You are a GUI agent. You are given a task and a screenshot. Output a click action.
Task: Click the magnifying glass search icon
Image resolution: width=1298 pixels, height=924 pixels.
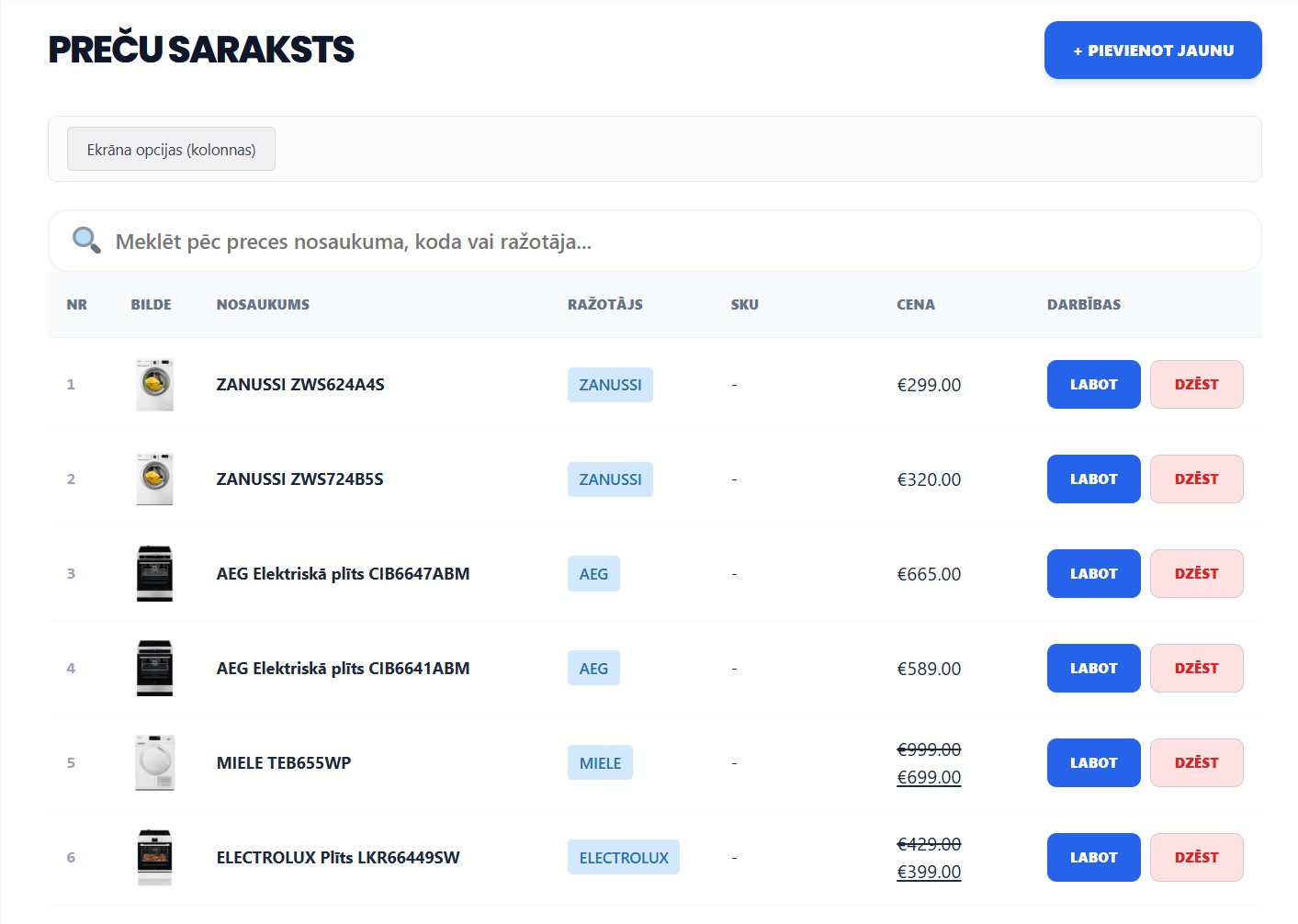(x=86, y=241)
